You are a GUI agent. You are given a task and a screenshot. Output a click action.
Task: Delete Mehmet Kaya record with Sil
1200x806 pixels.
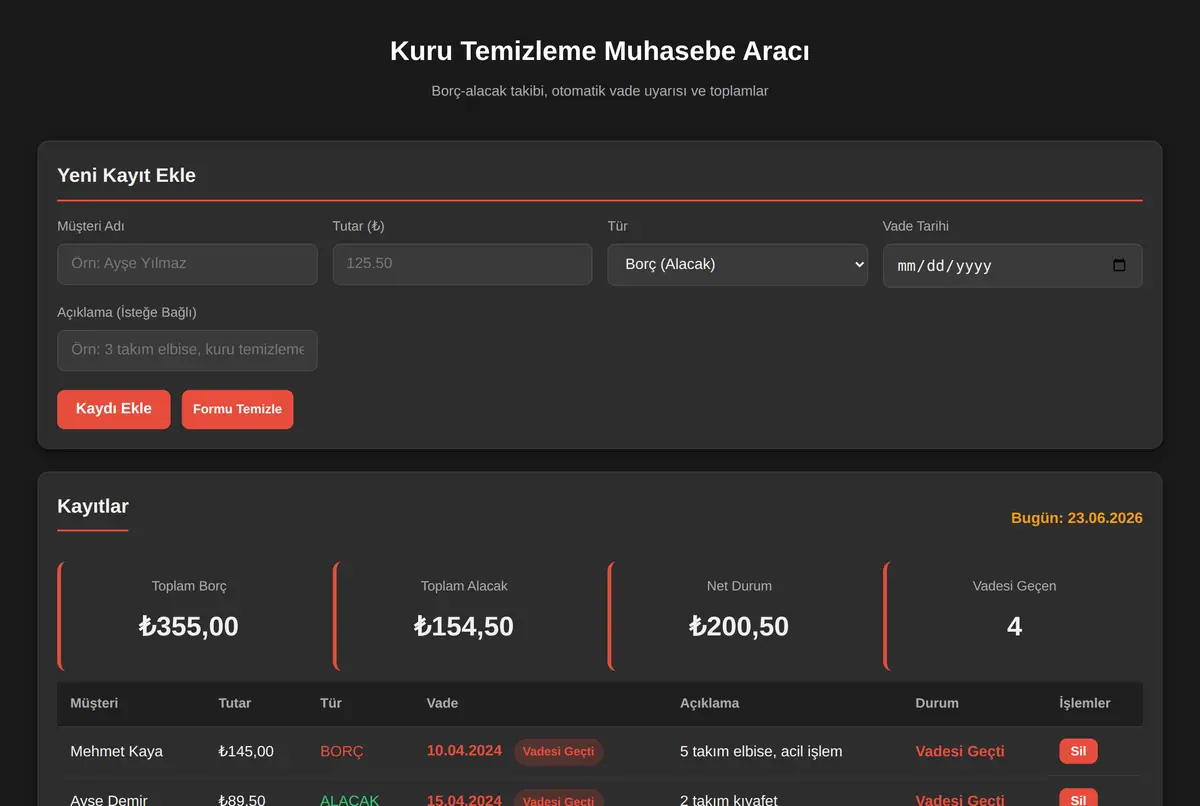pyautogui.click(x=1078, y=751)
